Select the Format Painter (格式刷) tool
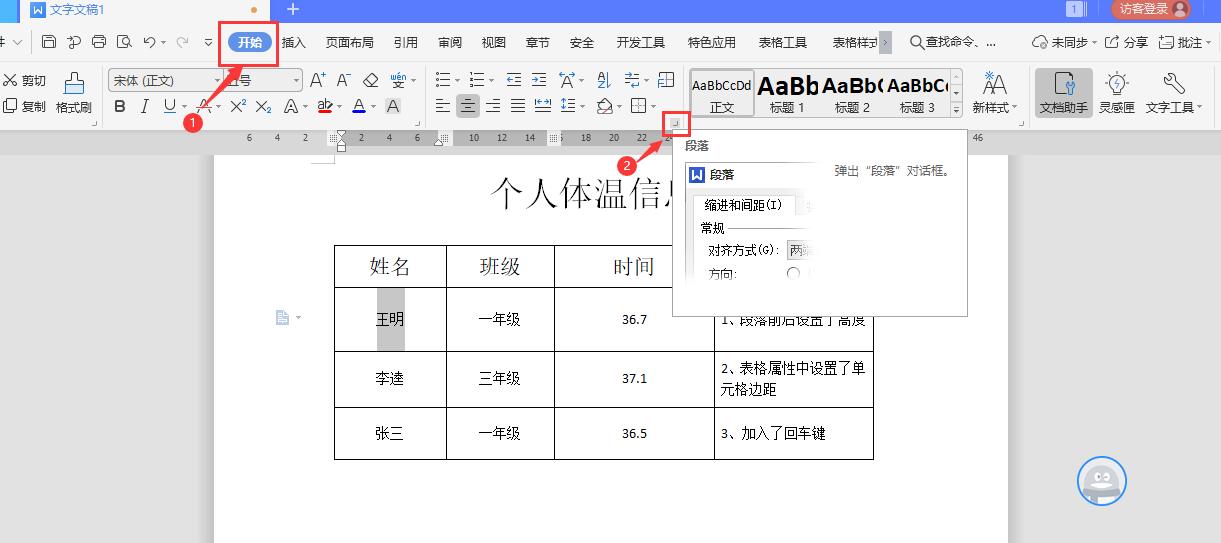This screenshot has width=1221, height=543. click(x=74, y=92)
